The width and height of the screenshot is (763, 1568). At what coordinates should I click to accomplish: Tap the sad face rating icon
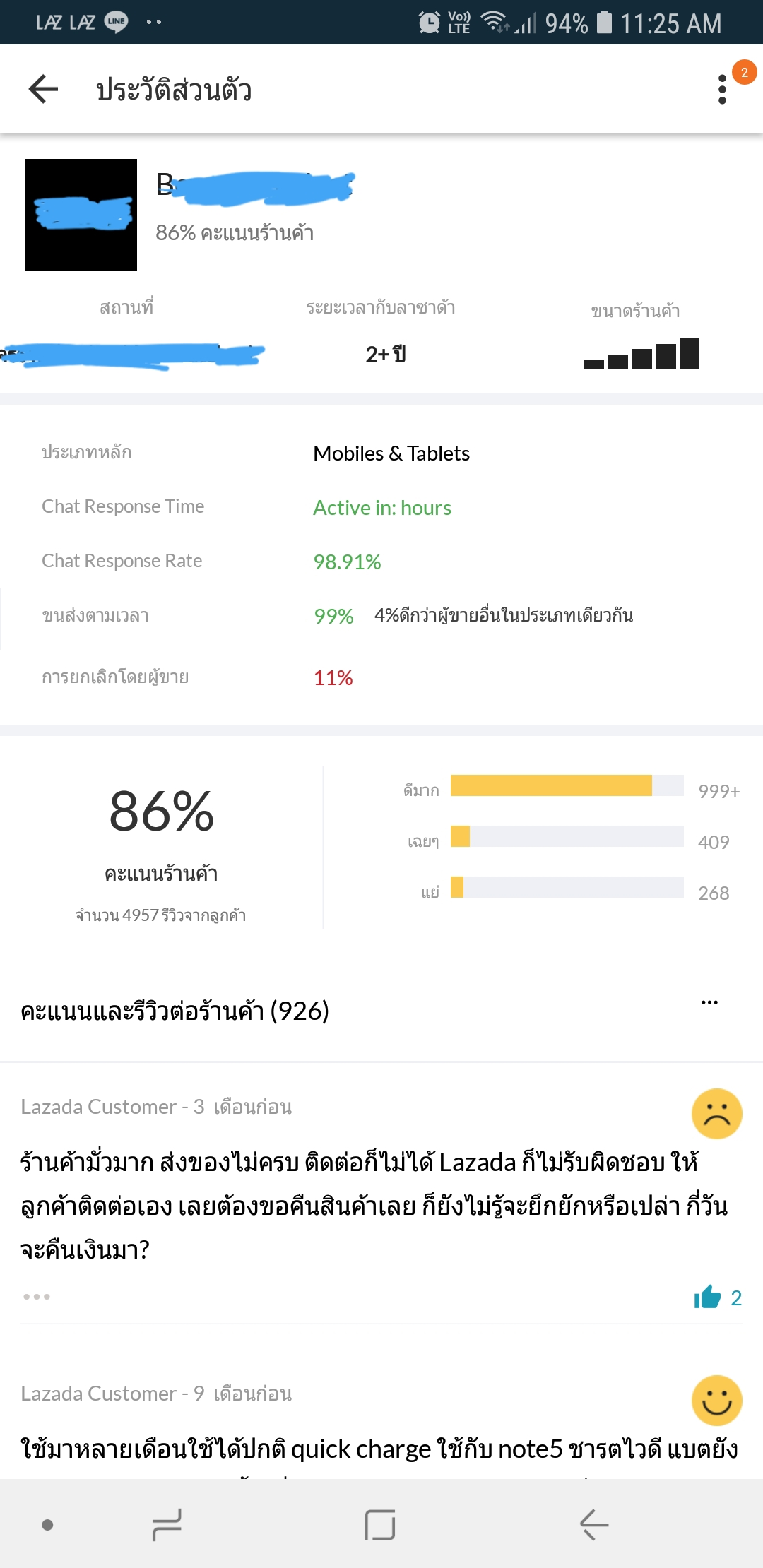[x=716, y=1114]
